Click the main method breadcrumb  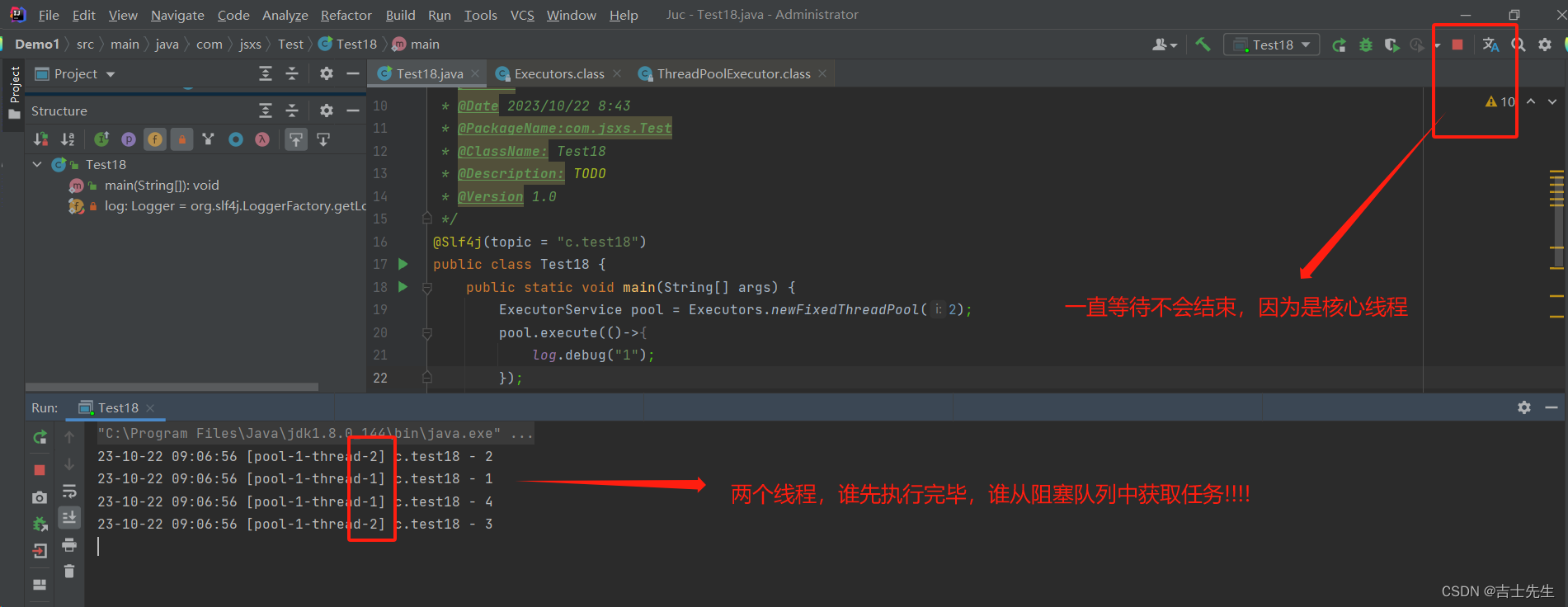tap(417, 44)
